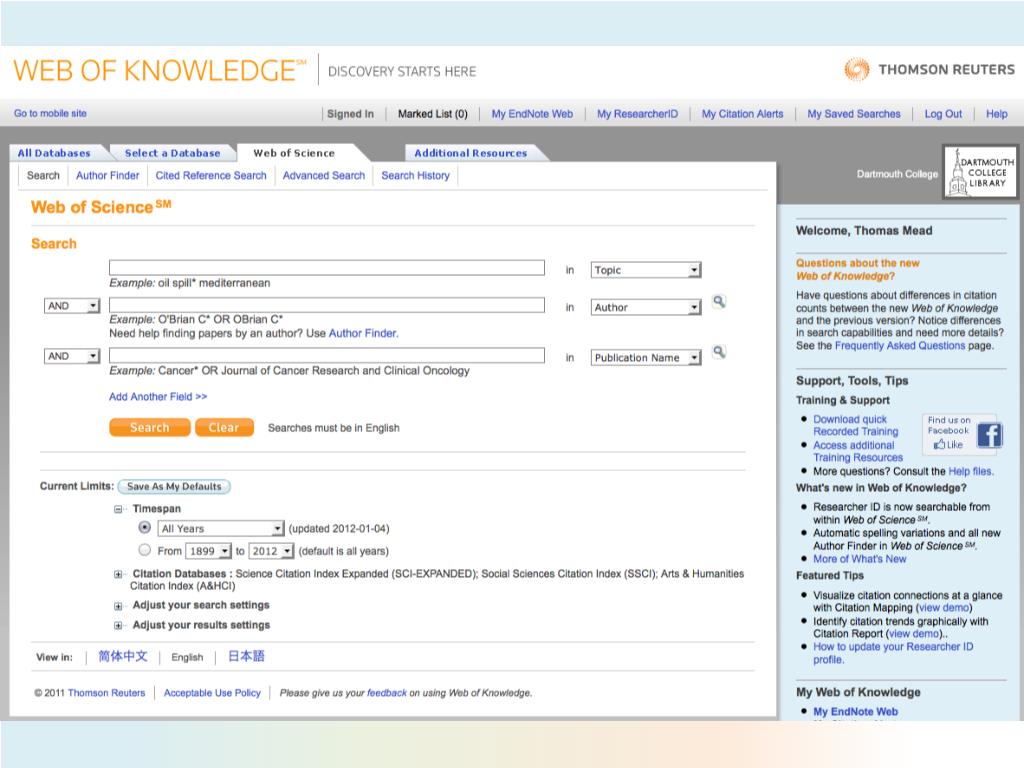1024x768 pixels.
Task: Click Go to mobile site link
Action: pyautogui.click(x=50, y=113)
